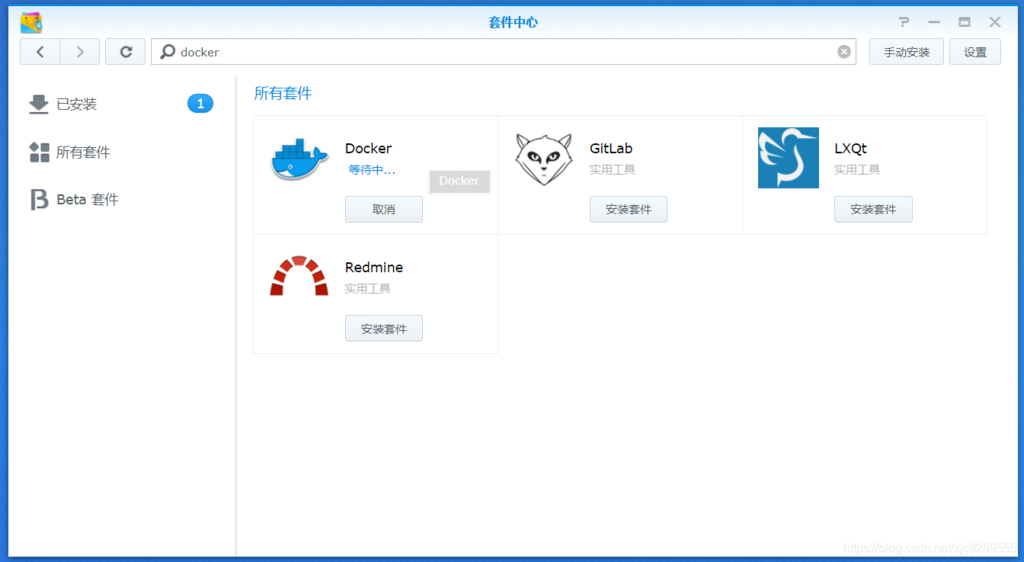Click the 所有套件 section heading
The width and height of the screenshot is (1024, 562).
(283, 93)
